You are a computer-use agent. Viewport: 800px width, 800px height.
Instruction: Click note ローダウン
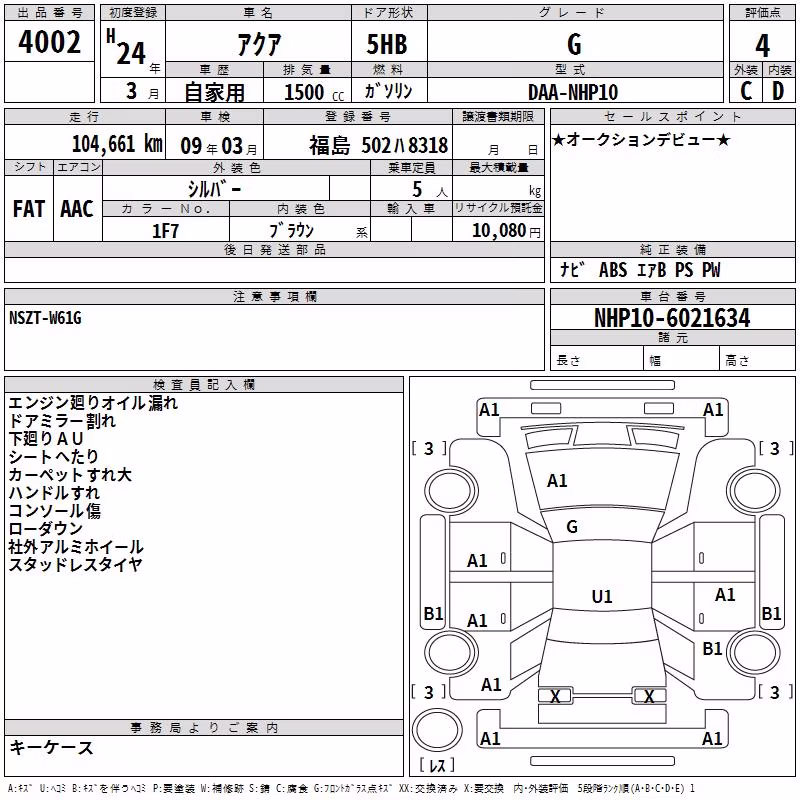point(45,528)
